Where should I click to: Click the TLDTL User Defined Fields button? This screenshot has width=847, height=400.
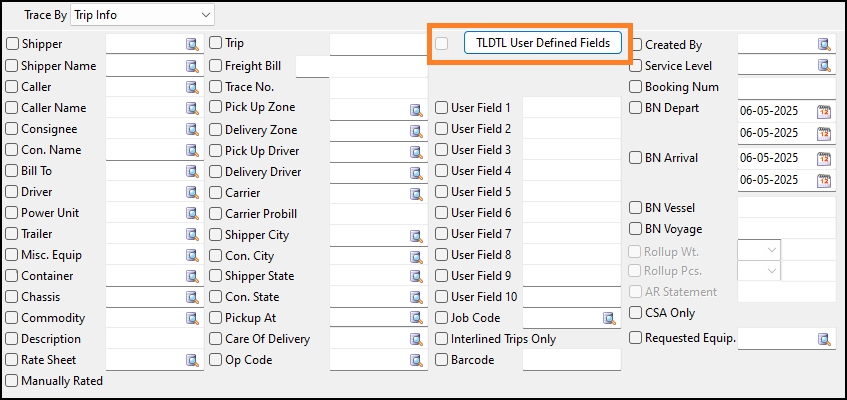tap(543, 43)
